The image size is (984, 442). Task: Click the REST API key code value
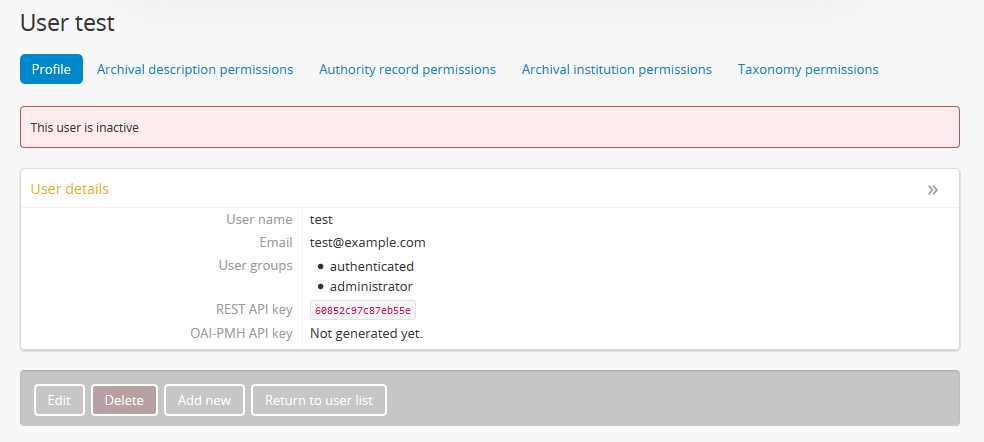pos(363,310)
